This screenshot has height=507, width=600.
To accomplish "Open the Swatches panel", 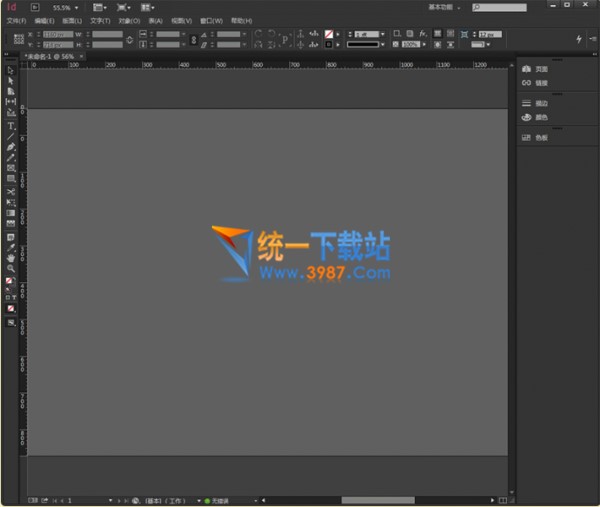I will pos(535,138).
